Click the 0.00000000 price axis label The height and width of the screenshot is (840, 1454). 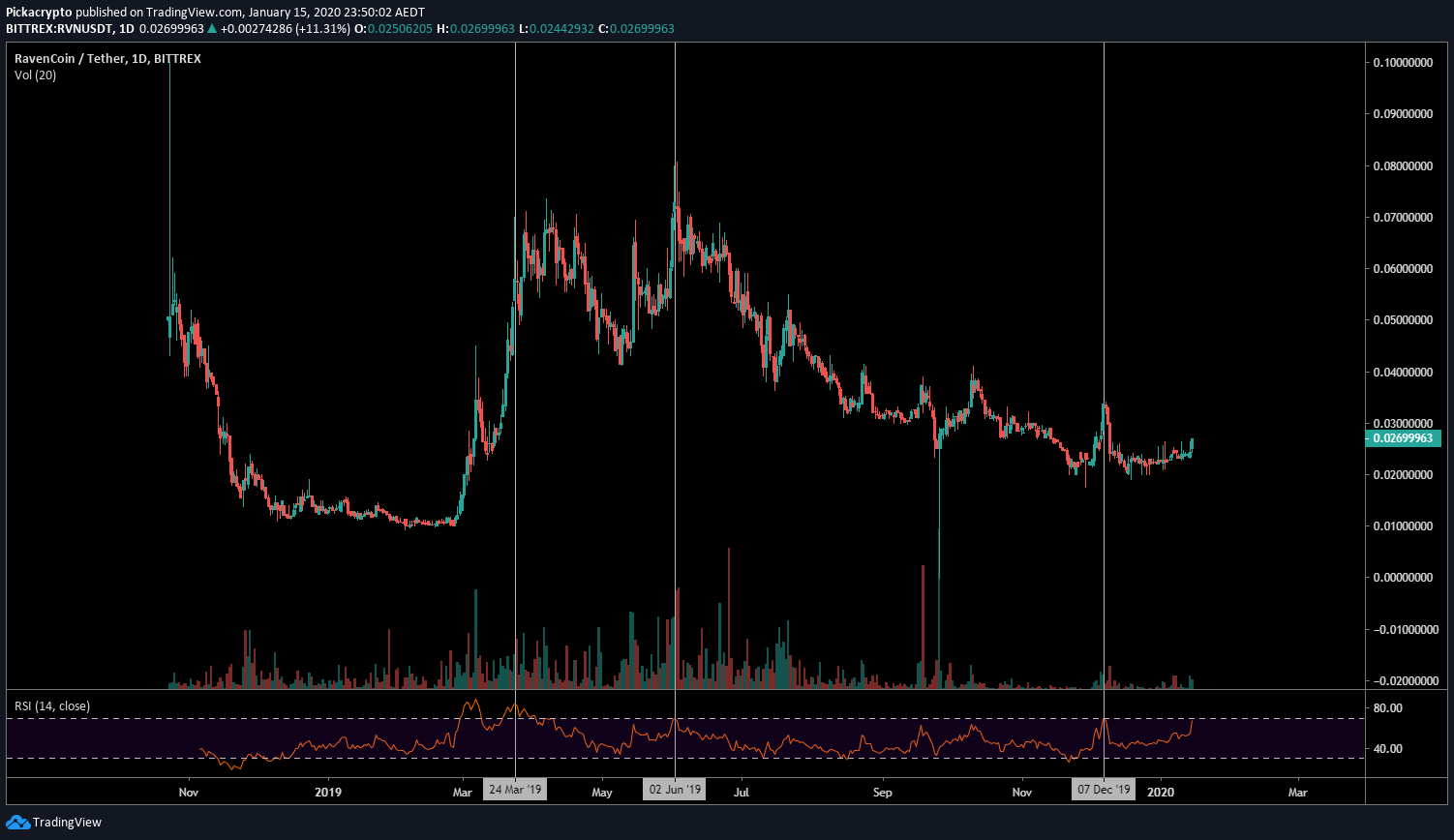(1403, 578)
